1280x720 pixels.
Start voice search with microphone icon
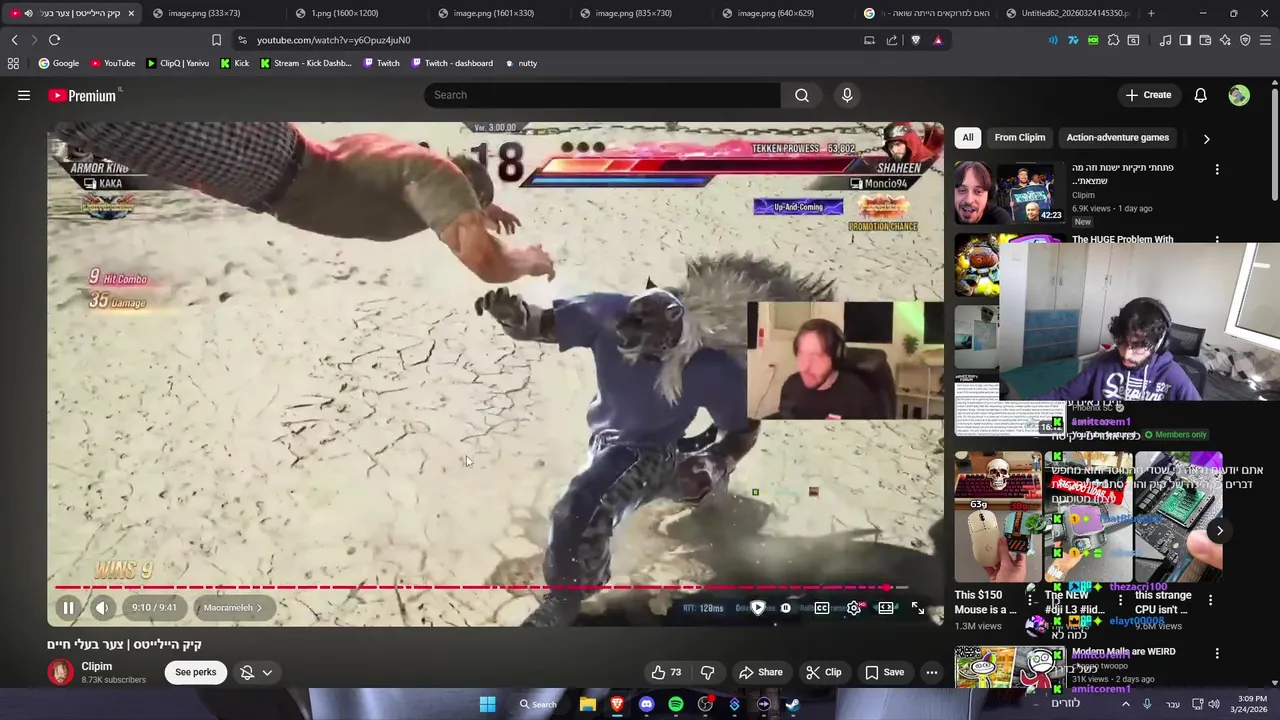(x=847, y=95)
